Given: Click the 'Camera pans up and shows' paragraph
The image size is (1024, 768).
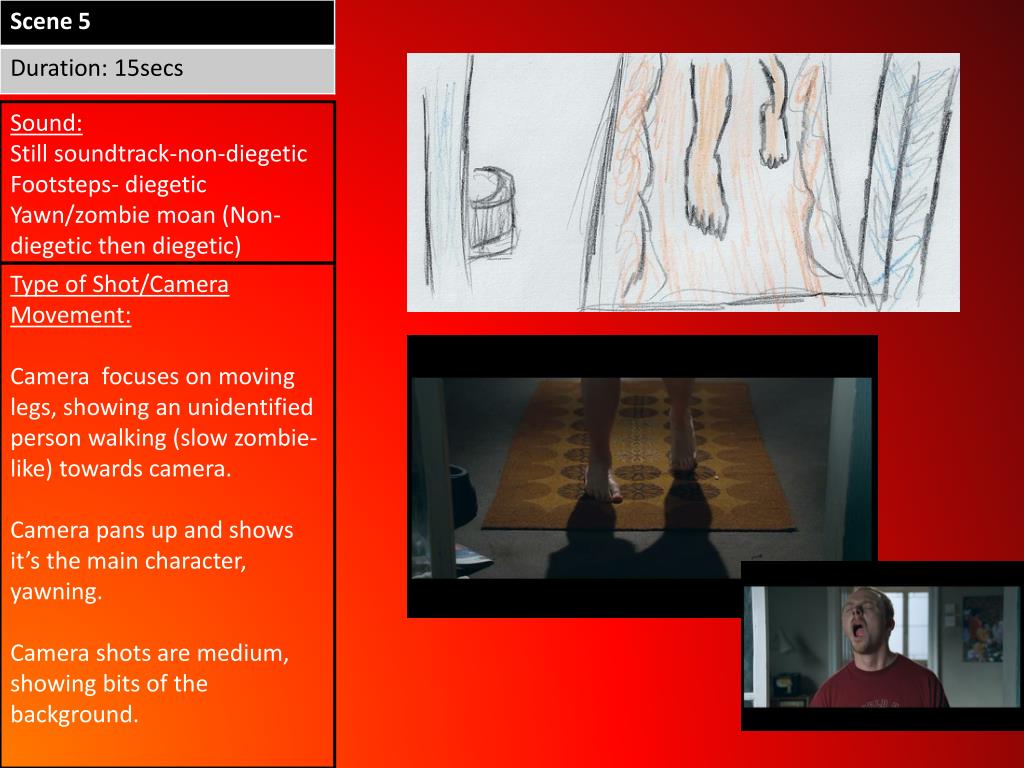Looking at the screenshot, I should (x=152, y=560).
